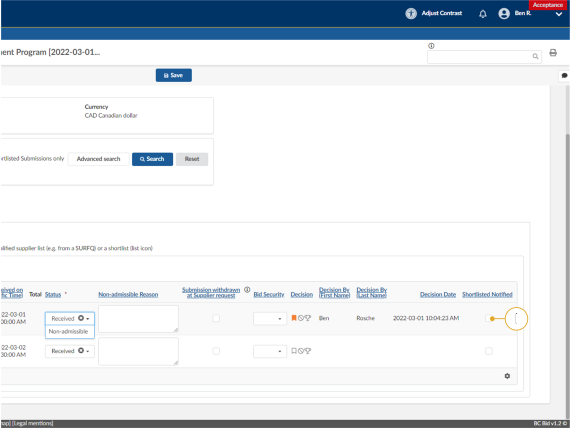Viewport: 570px width, 428px height.
Task: Click the printer icon
Action: tap(553, 53)
